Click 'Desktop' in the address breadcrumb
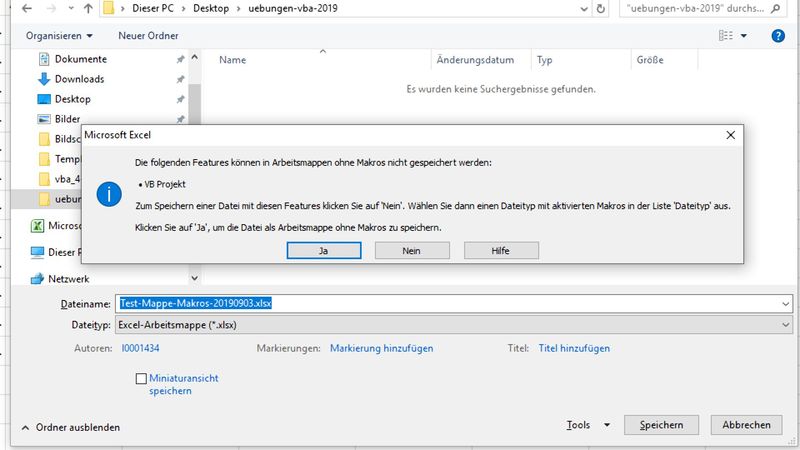Image resolution: width=800 pixels, height=450 pixels. pyautogui.click(x=211, y=8)
